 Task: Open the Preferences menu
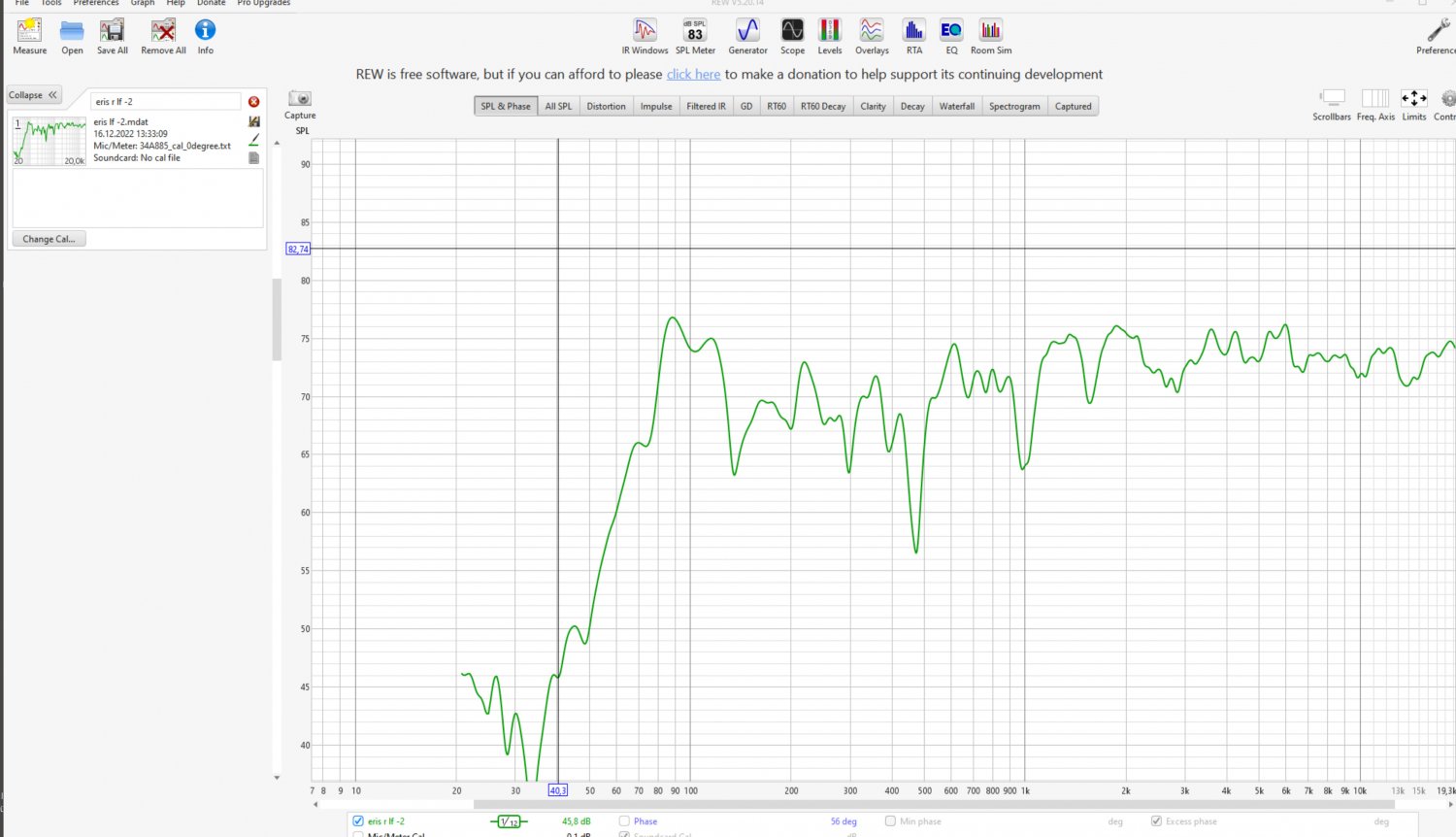[x=96, y=3]
